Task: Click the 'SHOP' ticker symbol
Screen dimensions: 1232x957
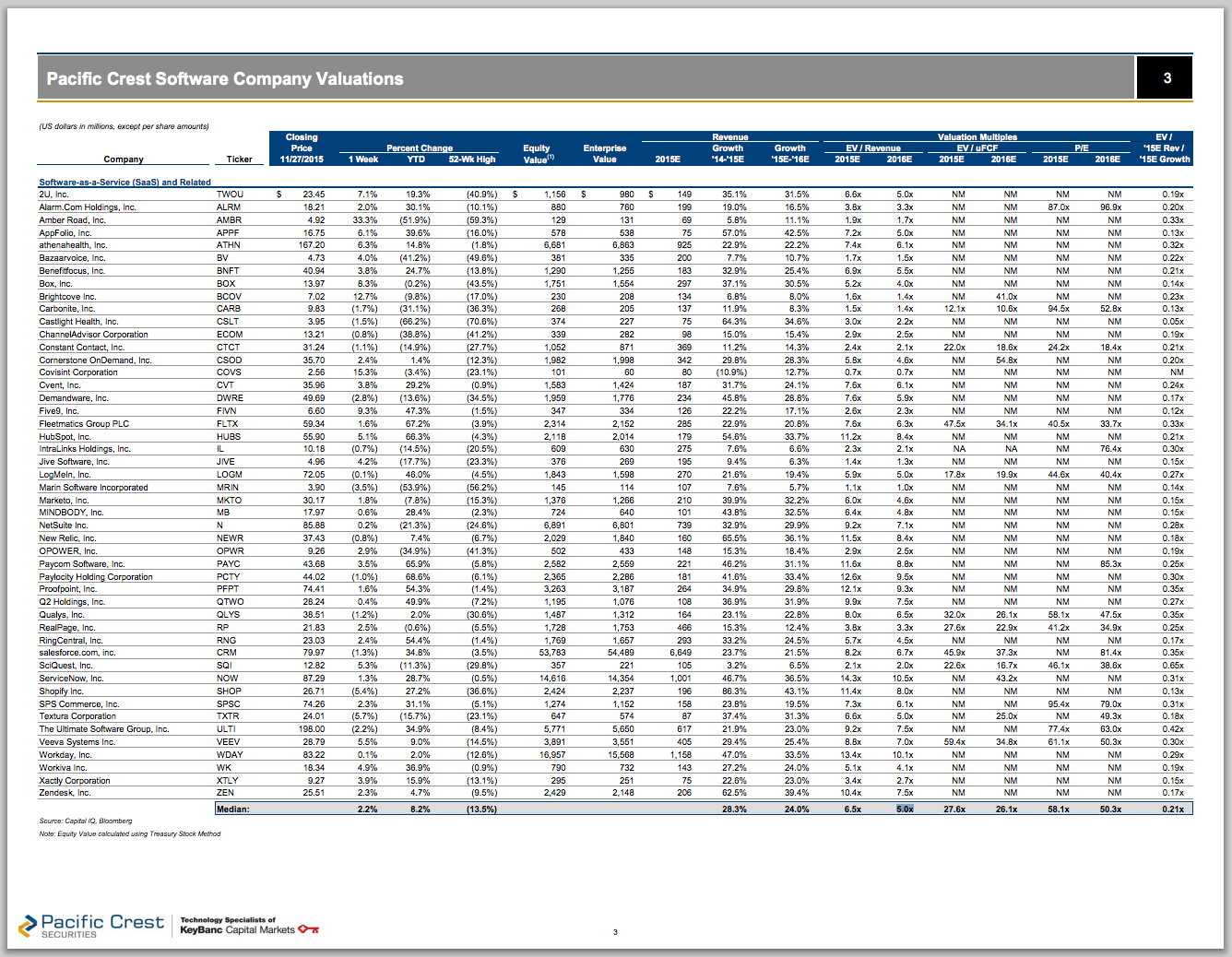Action: tap(229, 691)
